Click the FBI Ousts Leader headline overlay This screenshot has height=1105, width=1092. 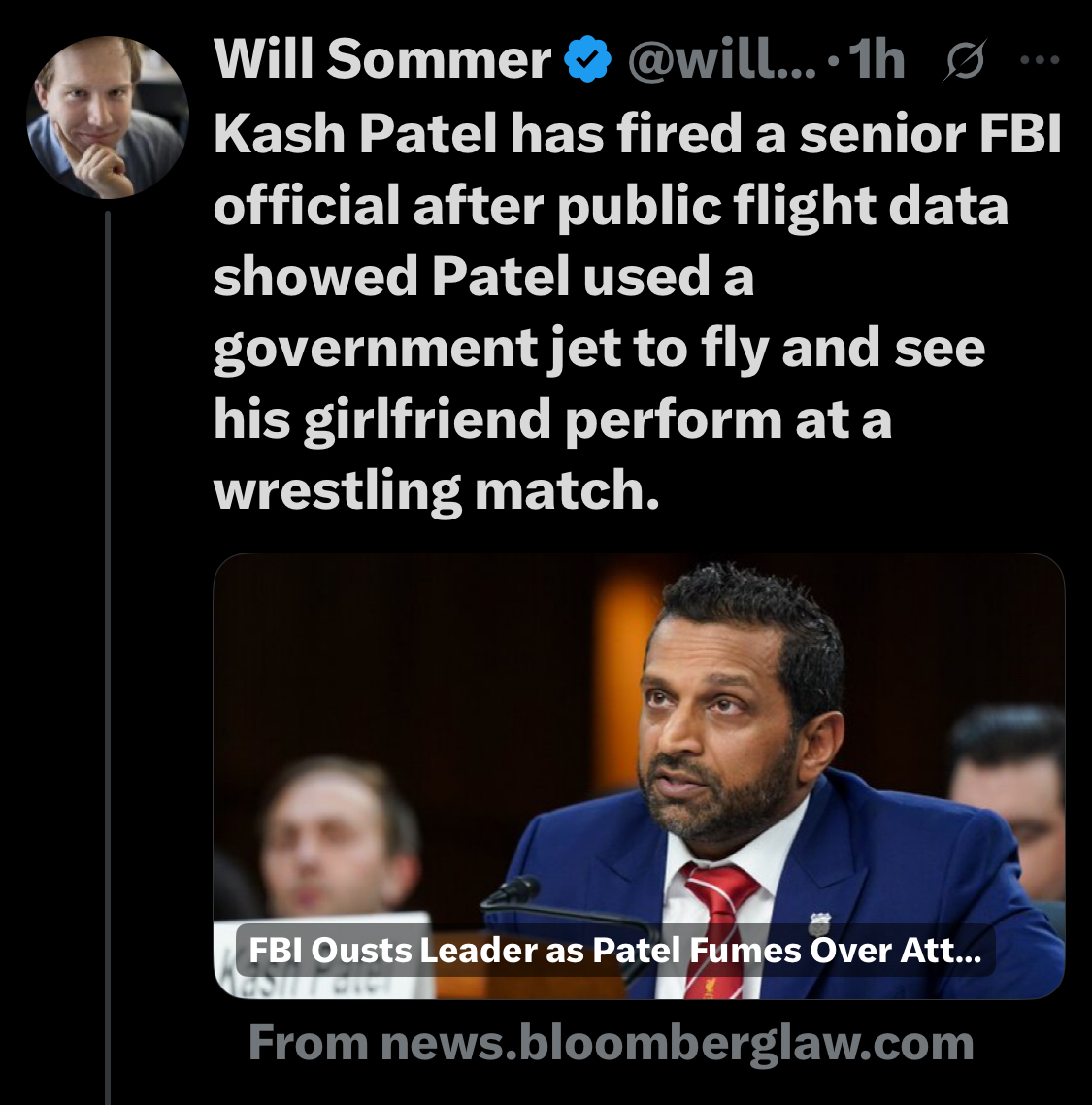614,950
